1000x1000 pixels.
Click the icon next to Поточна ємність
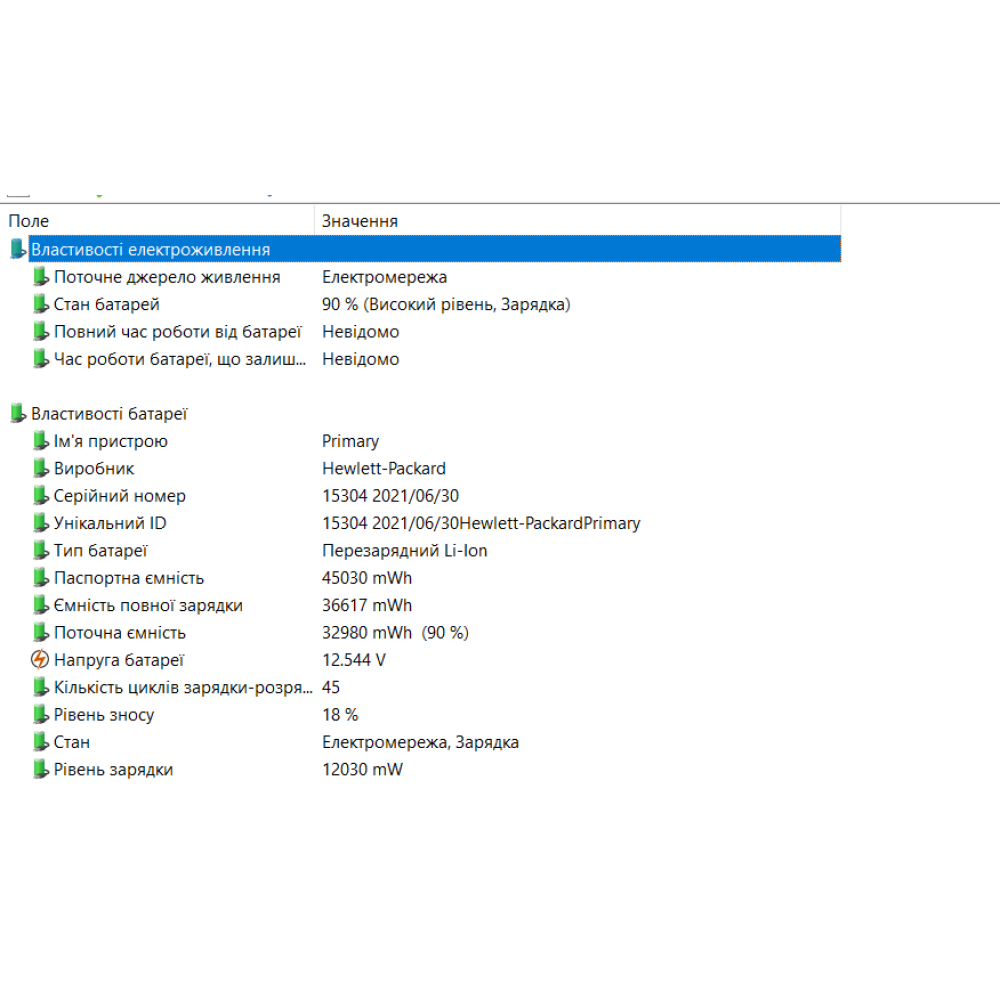coord(41,633)
